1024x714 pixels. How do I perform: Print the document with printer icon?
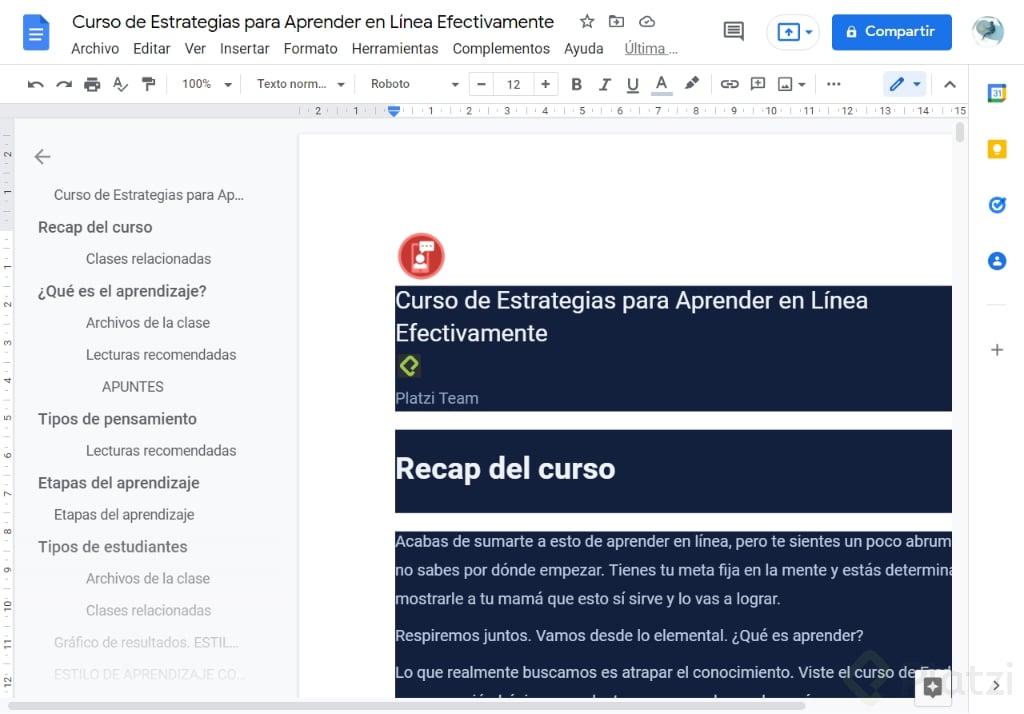[x=92, y=84]
